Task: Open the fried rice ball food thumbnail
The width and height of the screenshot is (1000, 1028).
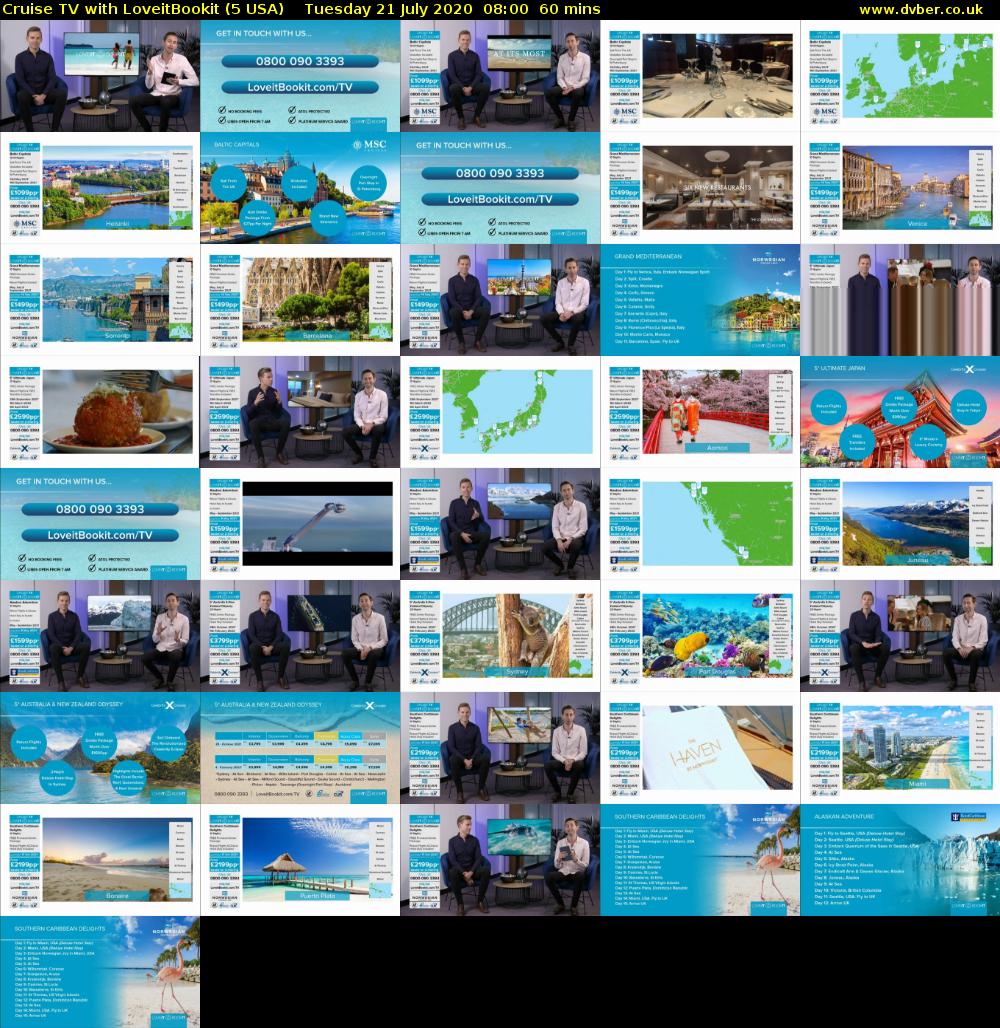Action: coord(100,412)
